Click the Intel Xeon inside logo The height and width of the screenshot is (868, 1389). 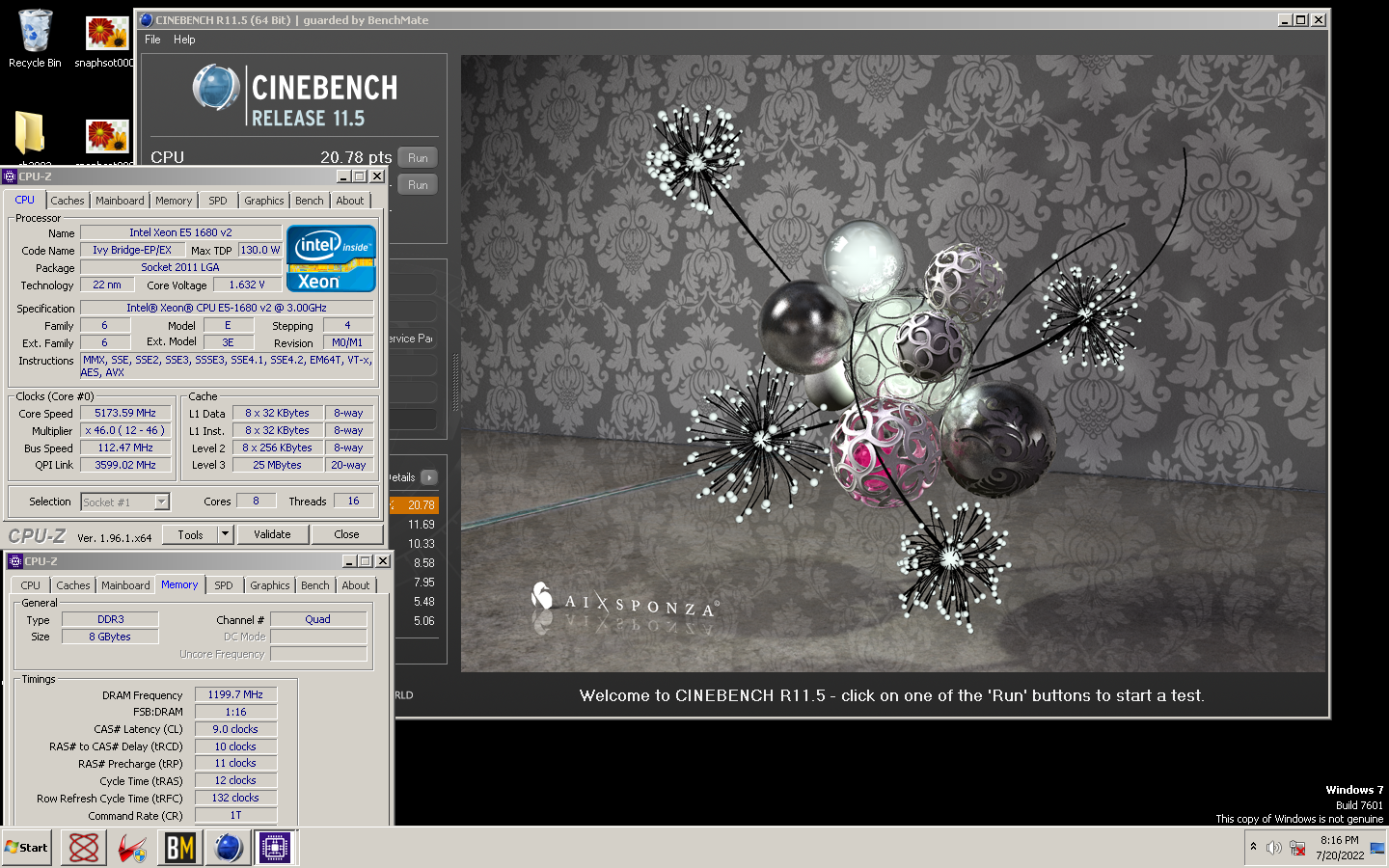331,258
